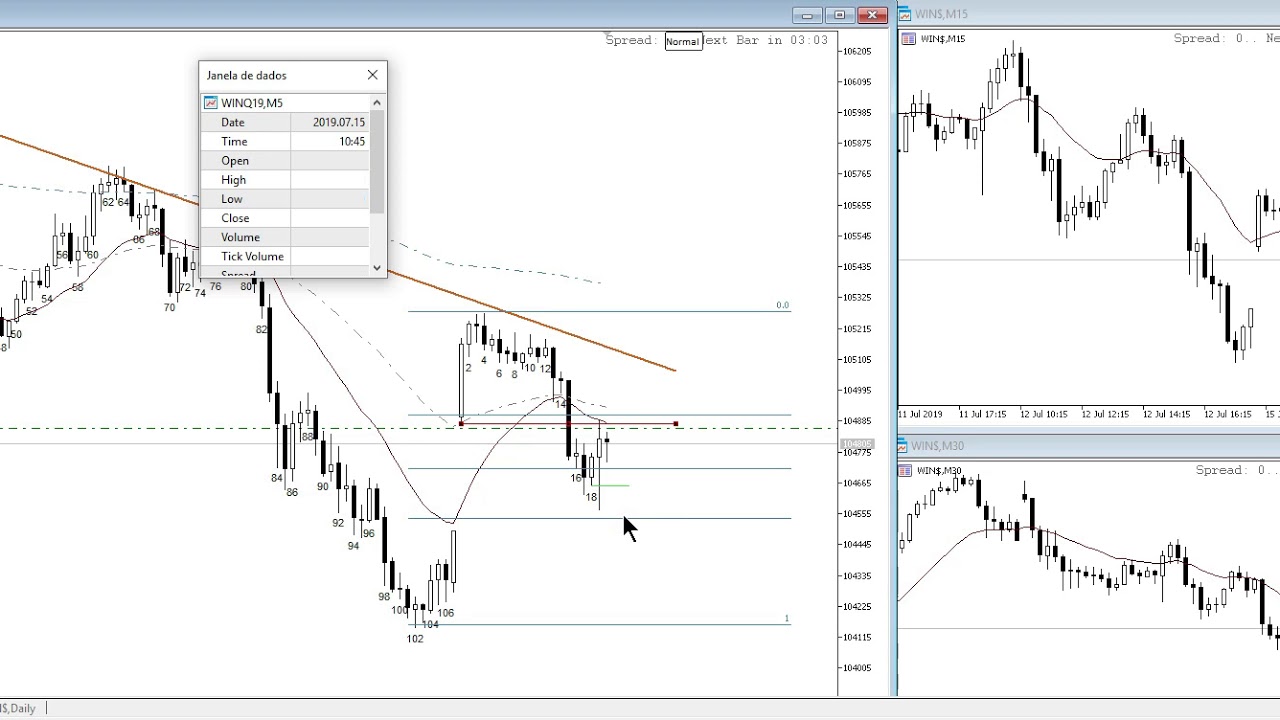Viewport: 1280px width, 720px height.
Task: Click the 106205 price axis label
Action: (856, 51)
